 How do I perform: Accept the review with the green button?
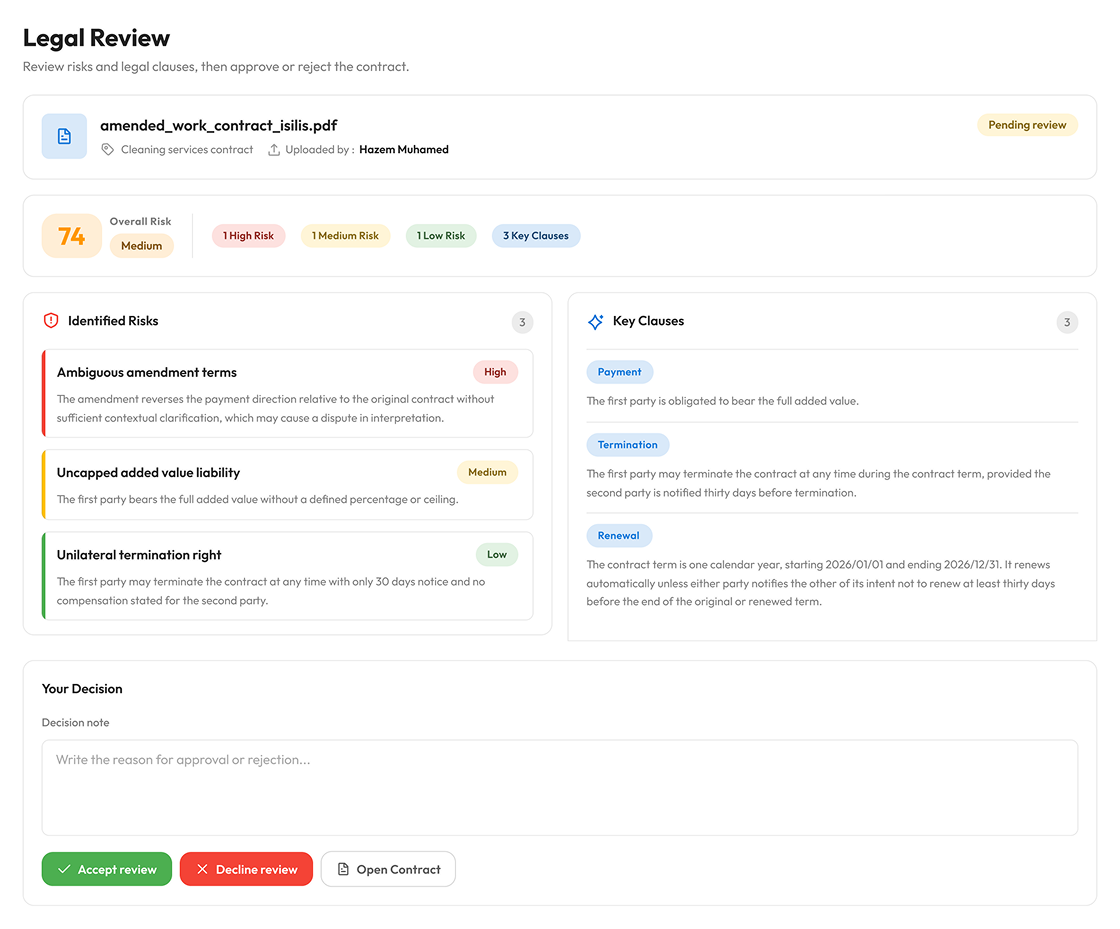[106, 869]
